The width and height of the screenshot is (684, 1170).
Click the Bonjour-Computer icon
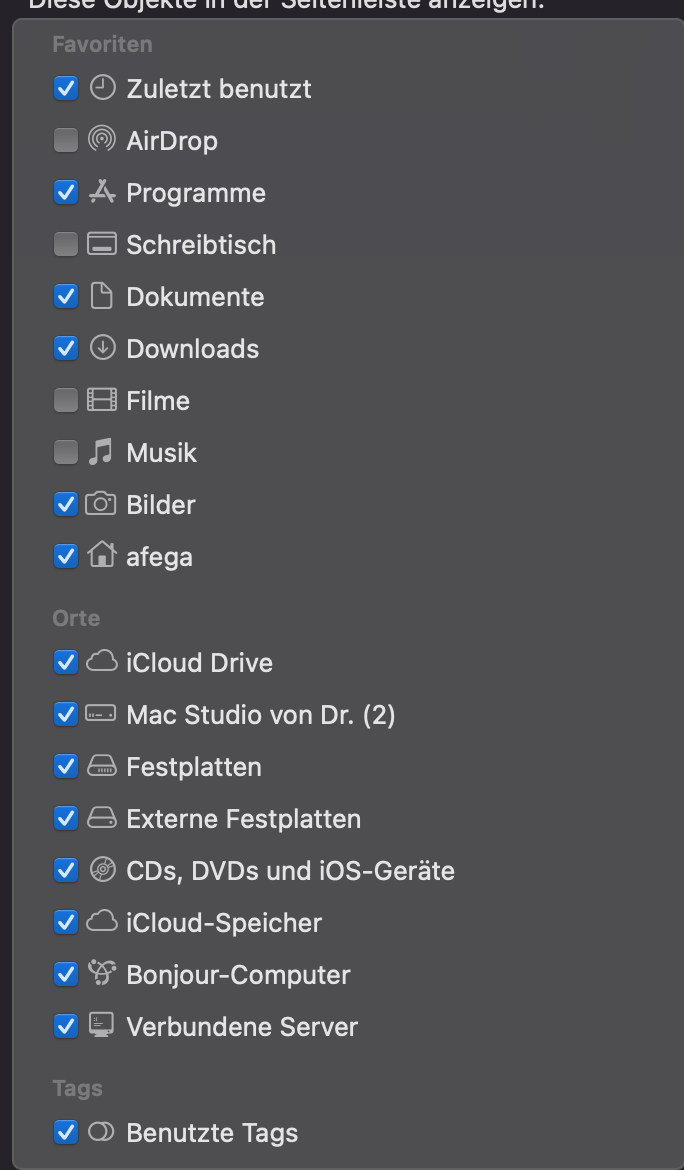coord(102,974)
